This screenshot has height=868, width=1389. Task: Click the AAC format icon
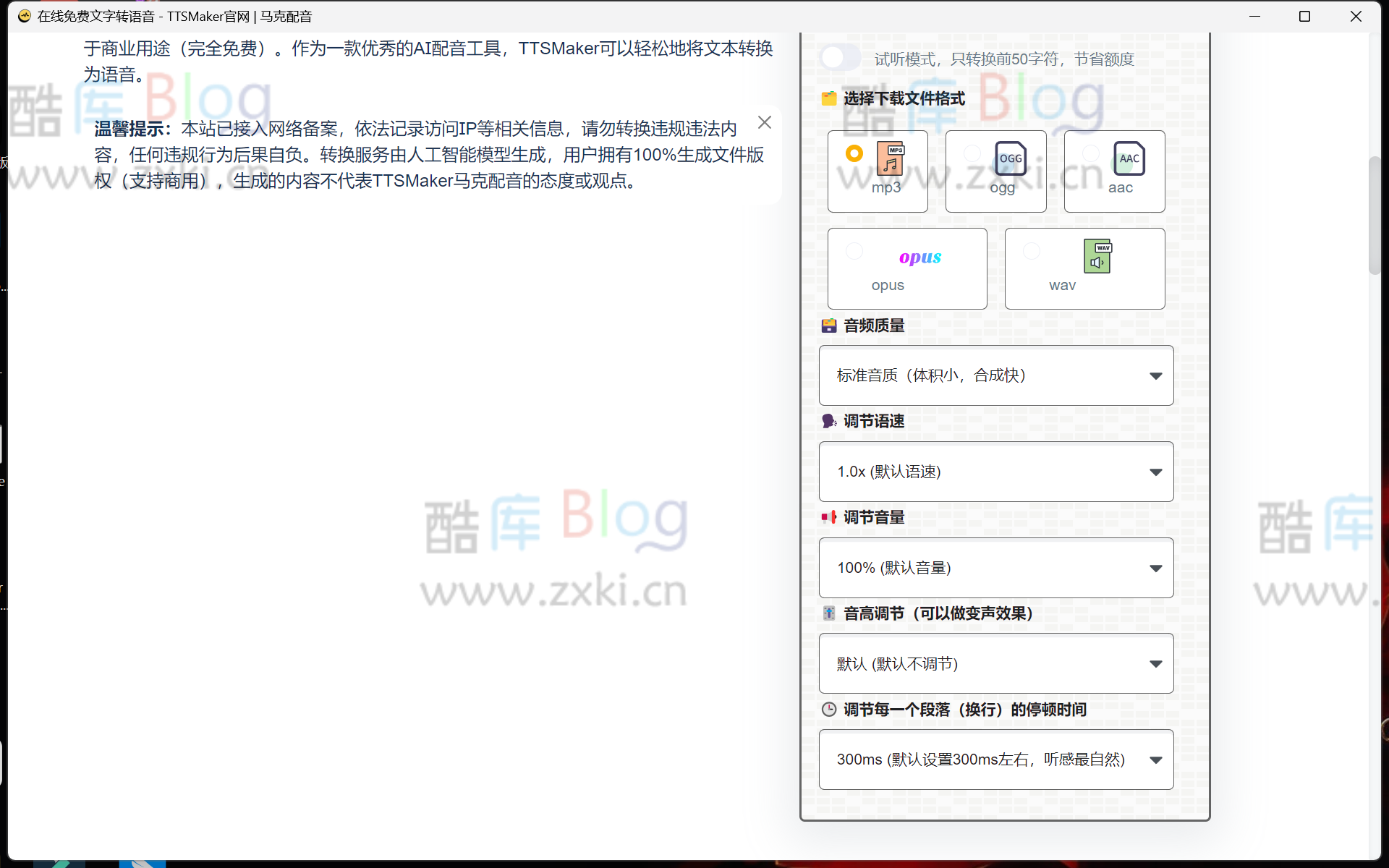pyautogui.click(x=1129, y=159)
